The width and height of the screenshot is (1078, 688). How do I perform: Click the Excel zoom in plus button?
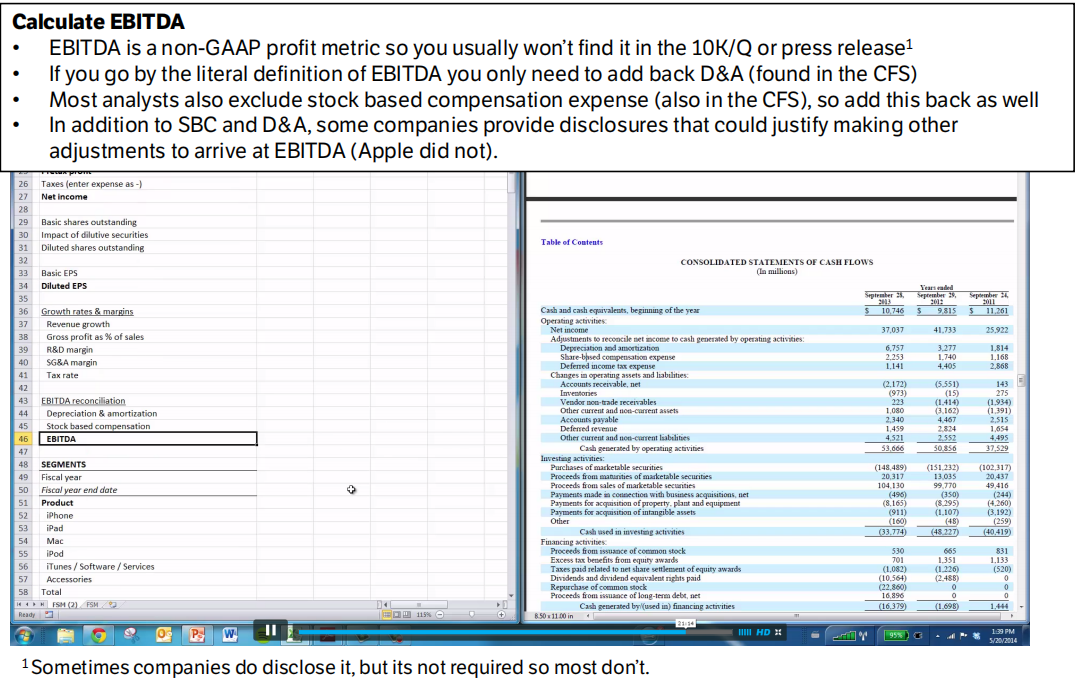(501, 614)
